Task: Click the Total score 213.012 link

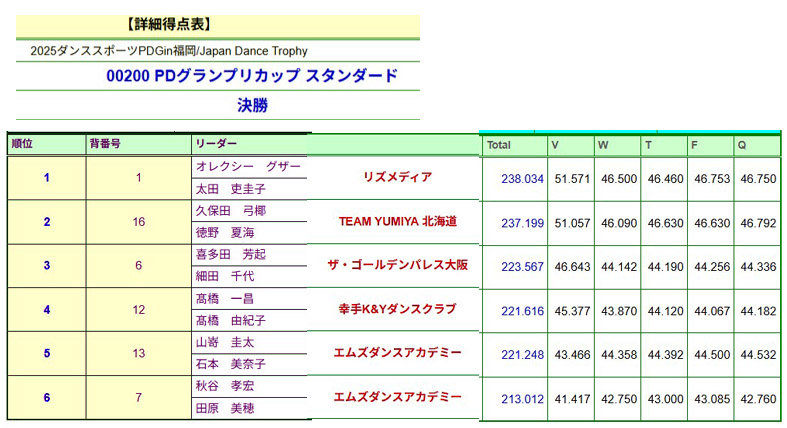Action: pyautogui.click(x=522, y=399)
